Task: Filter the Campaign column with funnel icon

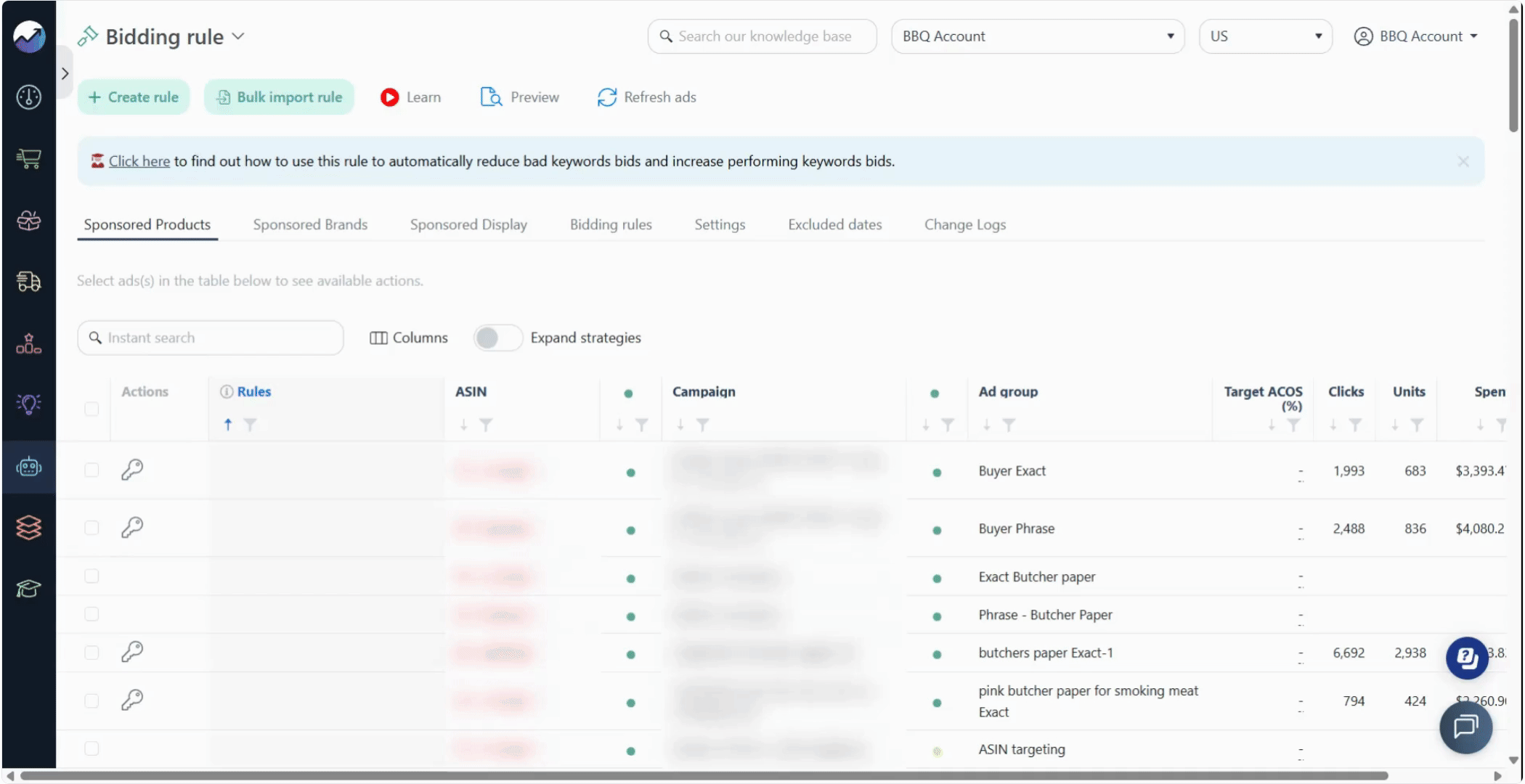Action: coord(702,425)
